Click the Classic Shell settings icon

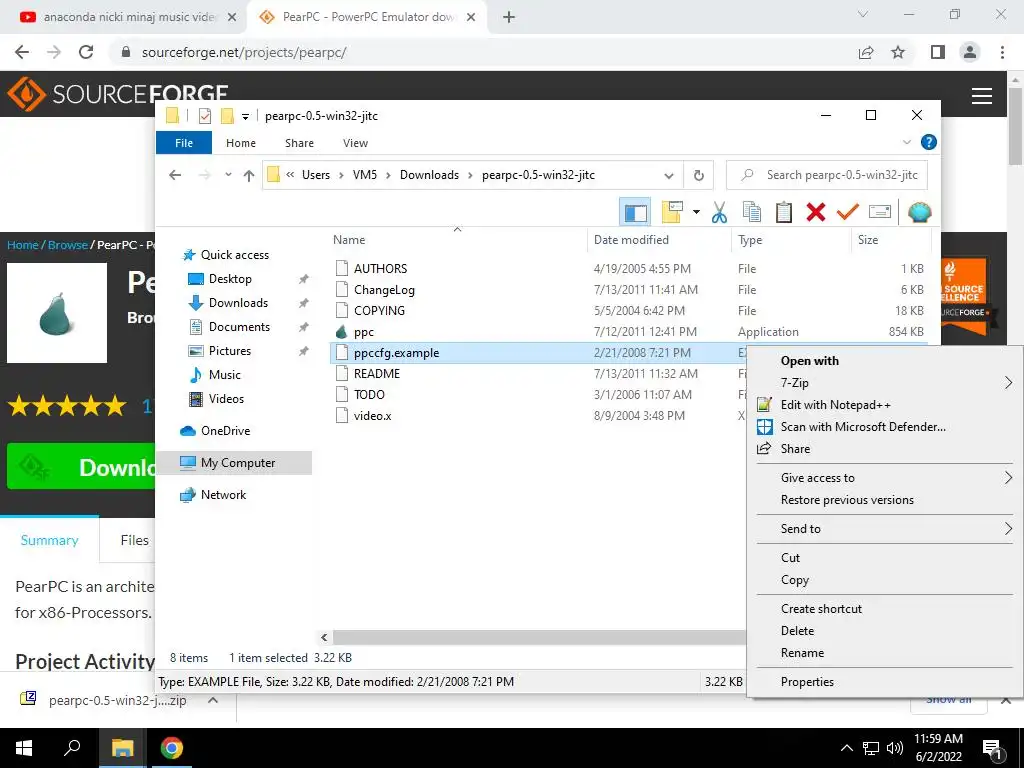pos(920,212)
